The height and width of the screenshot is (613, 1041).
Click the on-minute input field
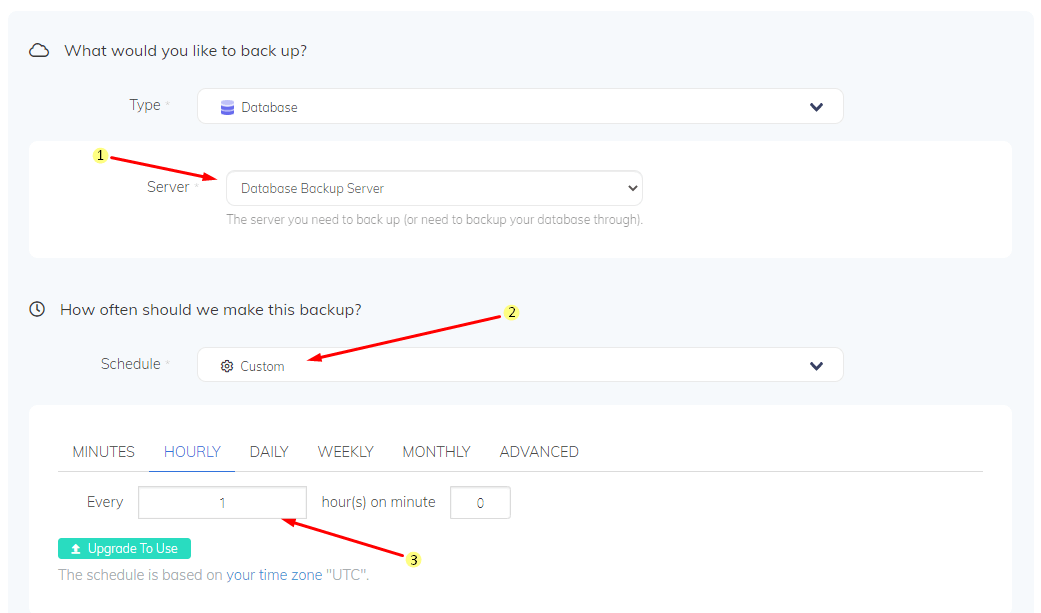click(480, 503)
